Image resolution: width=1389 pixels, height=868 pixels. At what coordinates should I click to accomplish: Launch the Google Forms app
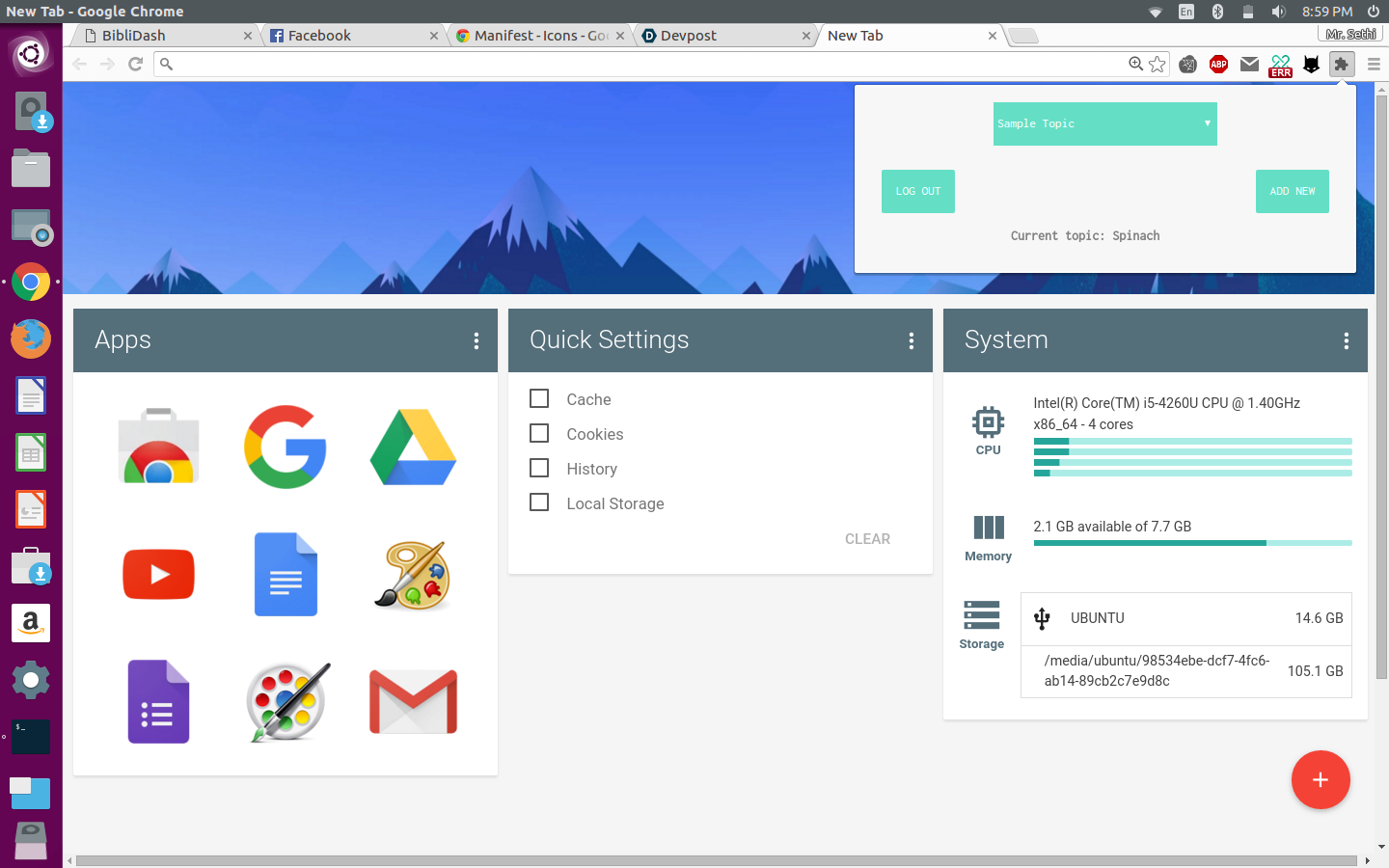159,701
